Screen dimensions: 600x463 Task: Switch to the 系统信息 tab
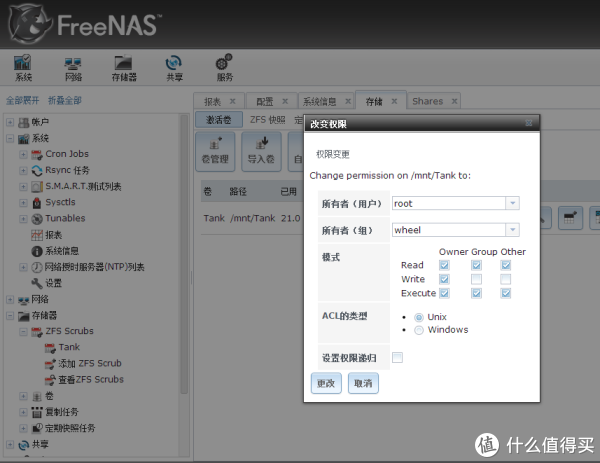click(325, 101)
